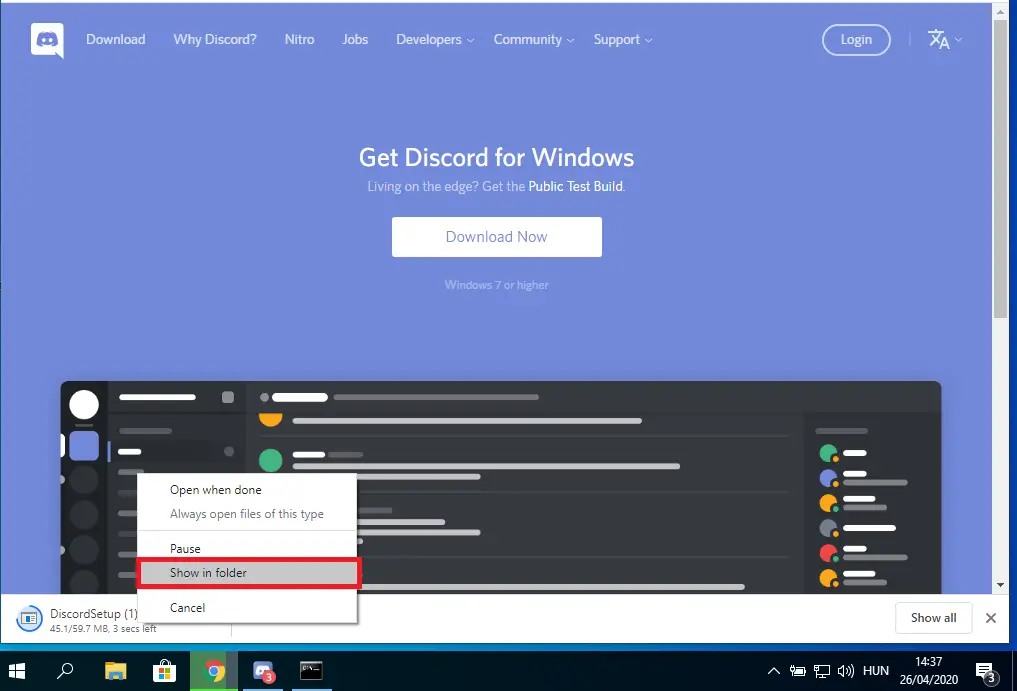
Task: Click the scrollbar up arrow
Action: pos(1001,10)
